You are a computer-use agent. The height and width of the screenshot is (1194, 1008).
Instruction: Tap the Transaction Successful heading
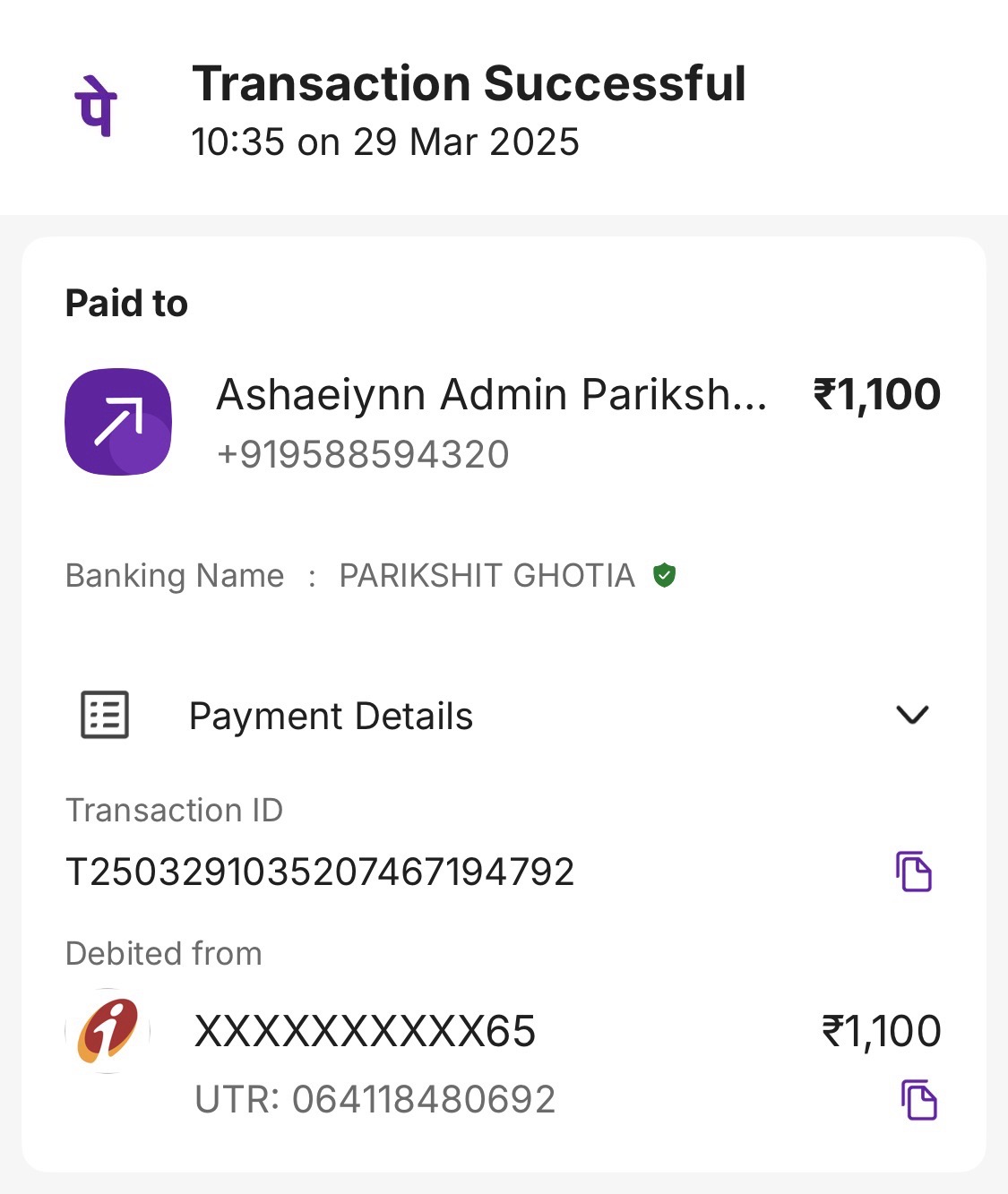[469, 83]
